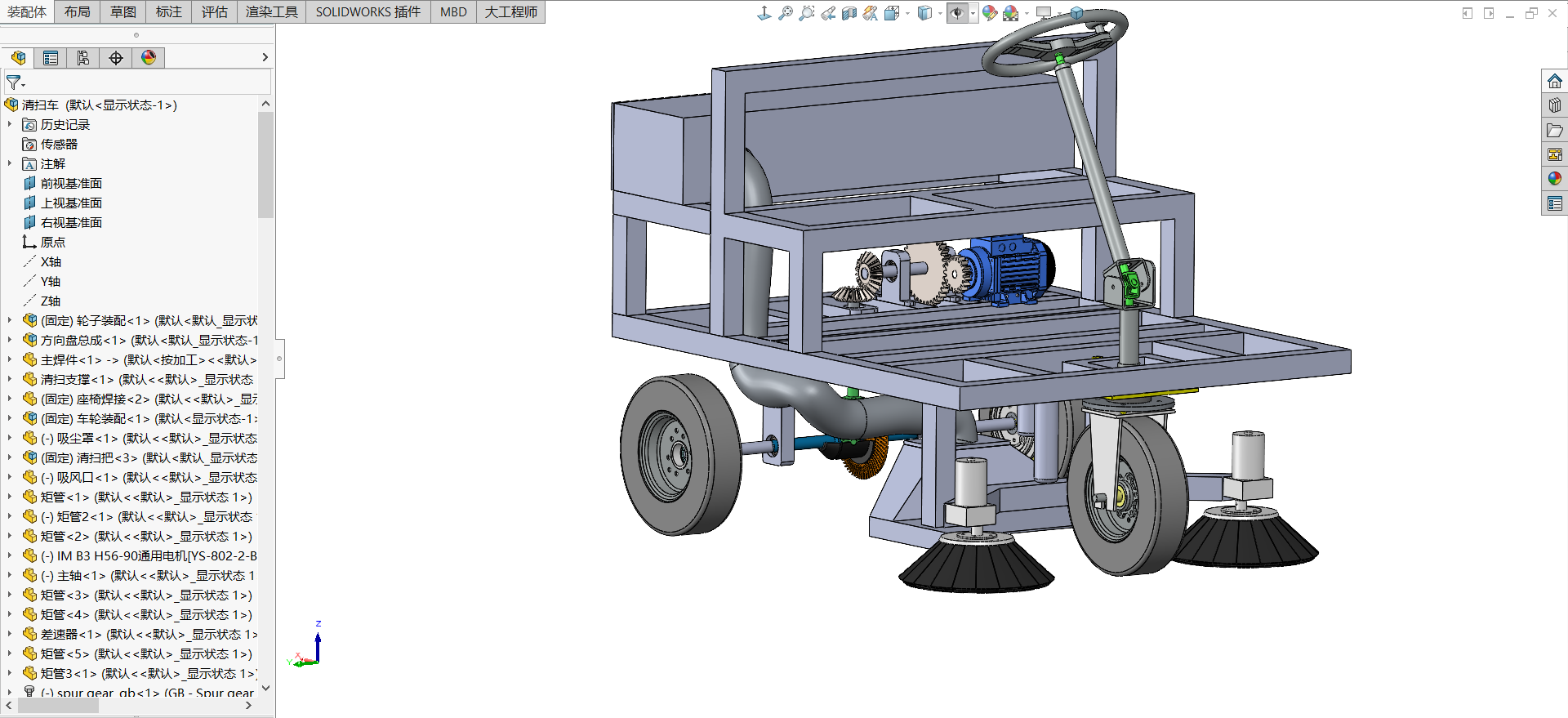Click Dynamic Annotation Views icon
The width and height of the screenshot is (1568, 718).
click(871, 13)
